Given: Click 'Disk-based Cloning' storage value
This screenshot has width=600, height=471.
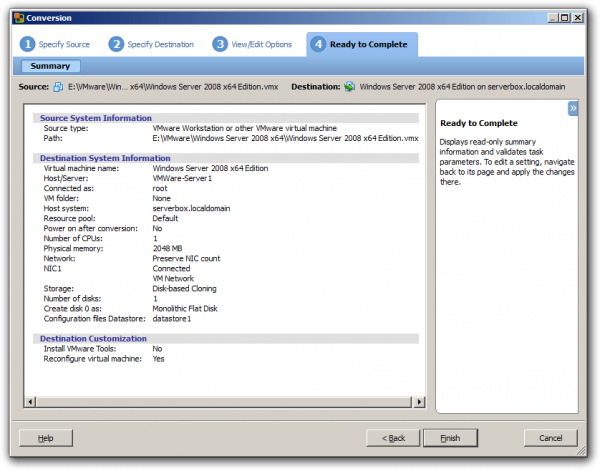Looking at the screenshot, I should [184, 288].
